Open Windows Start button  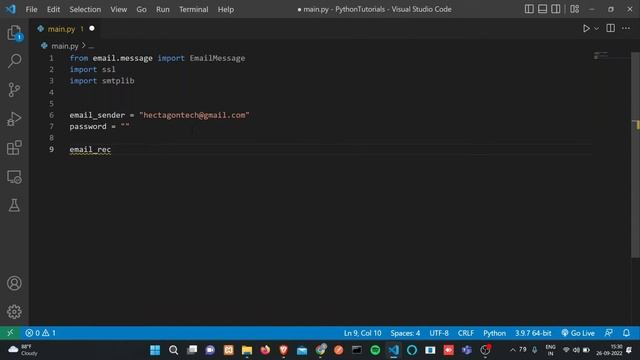pyautogui.click(x=155, y=350)
